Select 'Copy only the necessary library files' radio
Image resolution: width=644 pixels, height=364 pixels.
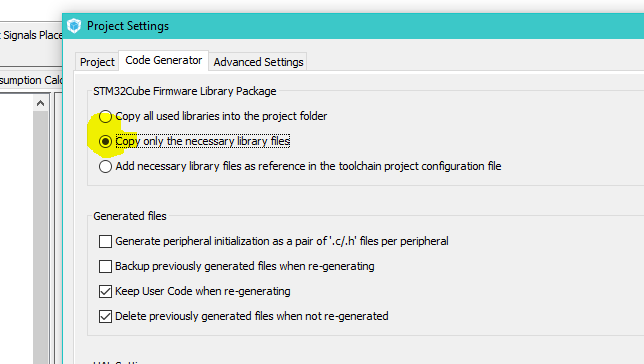105,141
